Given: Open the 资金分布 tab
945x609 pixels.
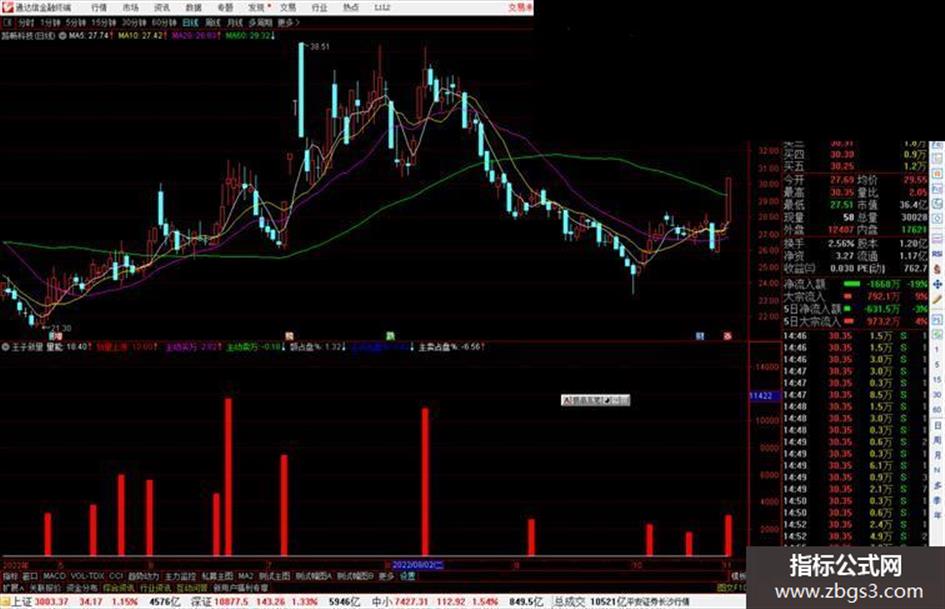Looking at the screenshot, I should (82, 587).
